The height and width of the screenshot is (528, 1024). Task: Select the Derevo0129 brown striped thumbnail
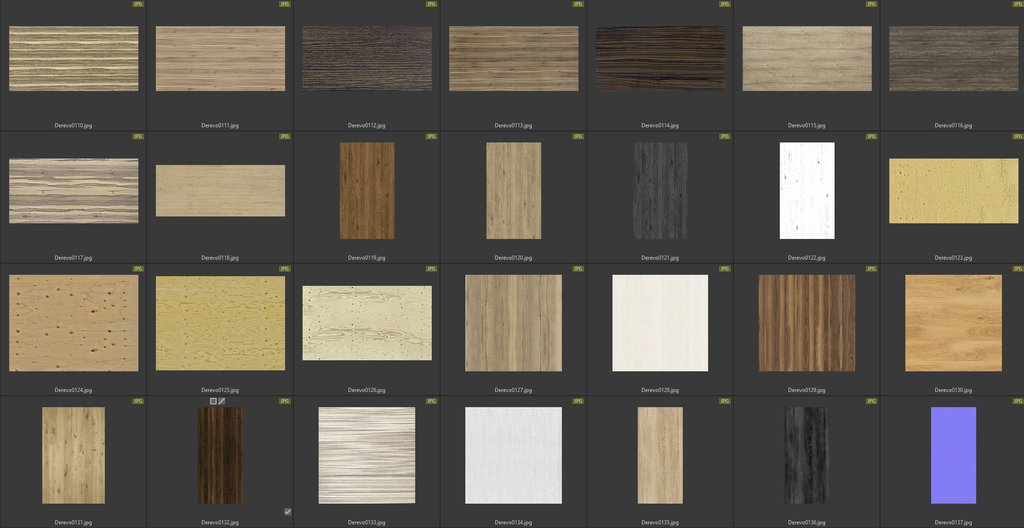806,323
